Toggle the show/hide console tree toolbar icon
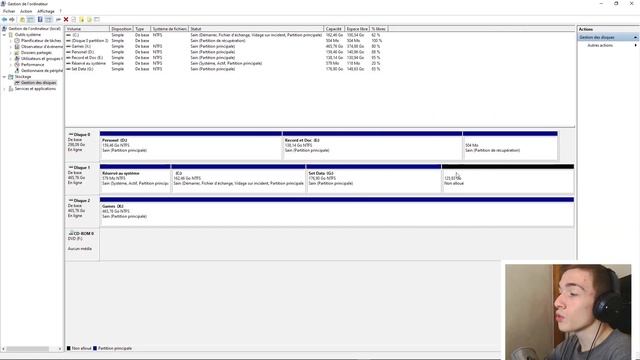This screenshot has height=360, width=640. tap(30, 20)
